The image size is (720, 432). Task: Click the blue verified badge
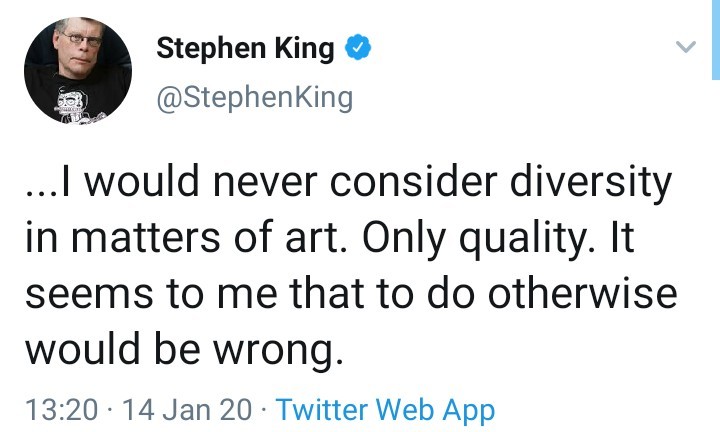357,47
